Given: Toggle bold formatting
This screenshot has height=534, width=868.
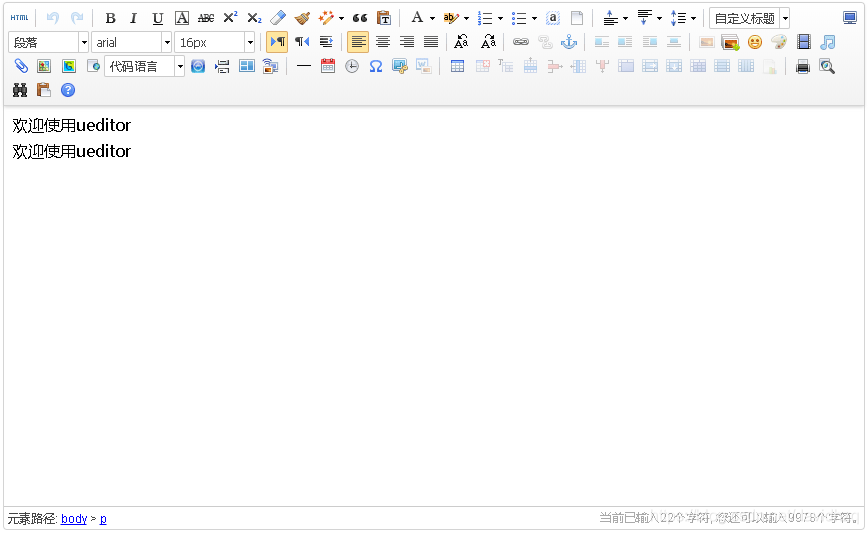Looking at the screenshot, I should [110, 18].
